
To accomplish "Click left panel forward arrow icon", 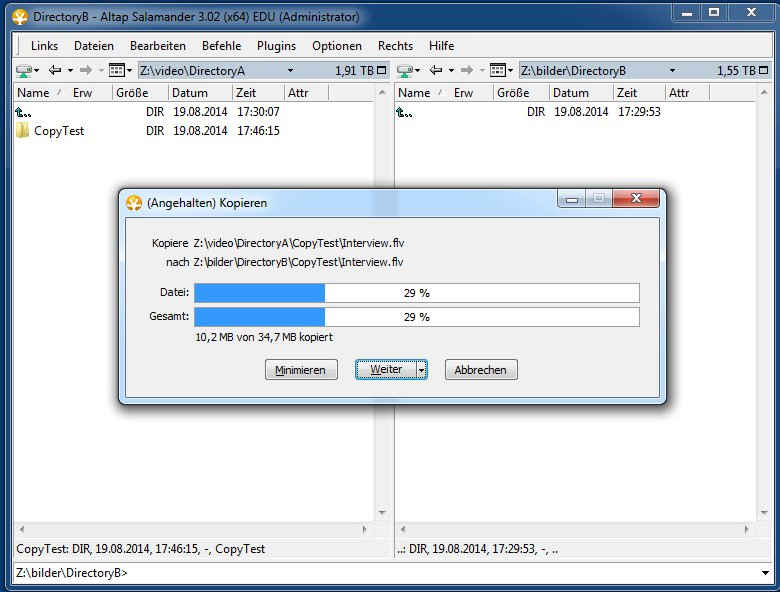I will pyautogui.click(x=86, y=70).
